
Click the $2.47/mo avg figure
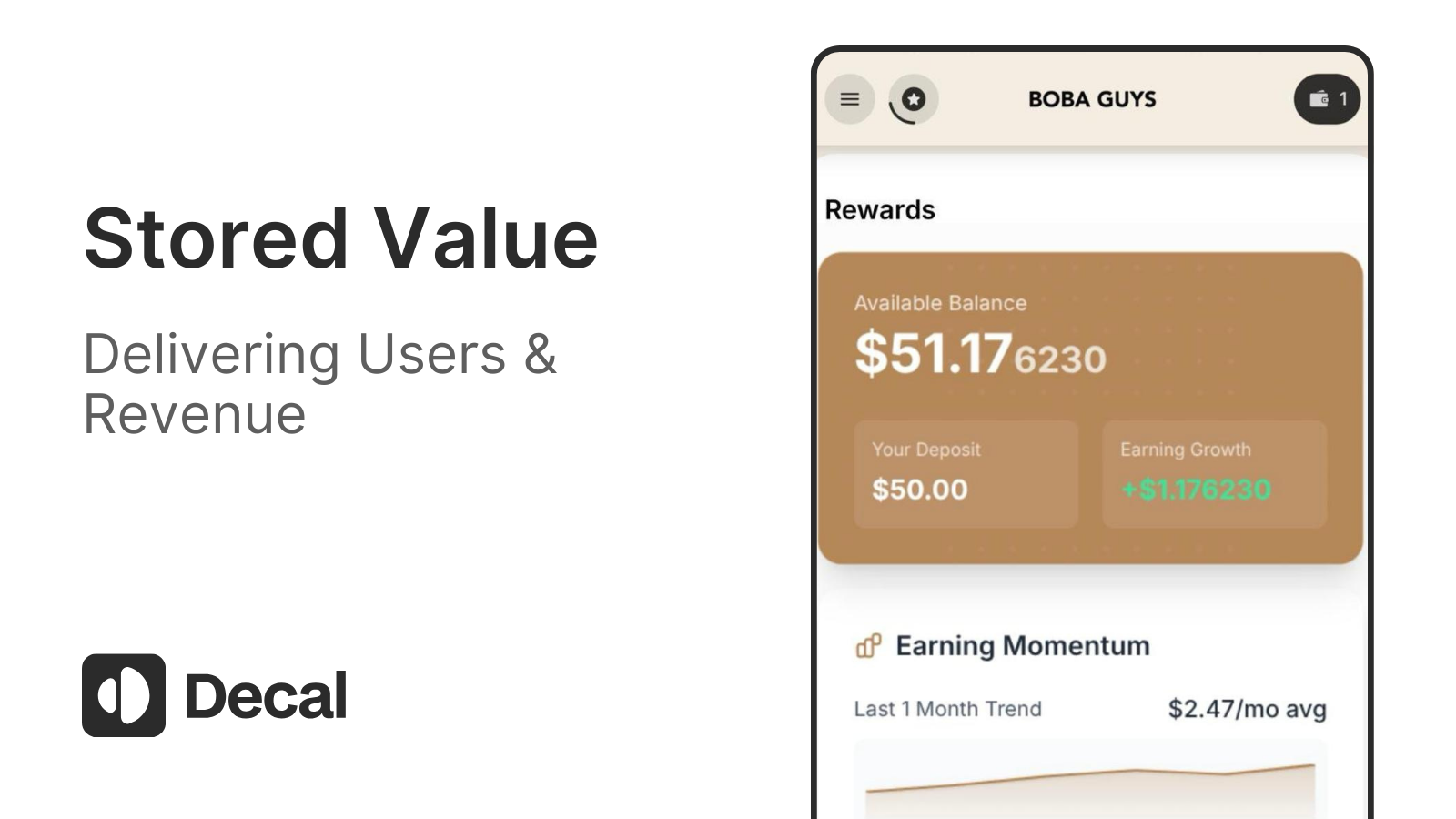pyautogui.click(x=1247, y=709)
